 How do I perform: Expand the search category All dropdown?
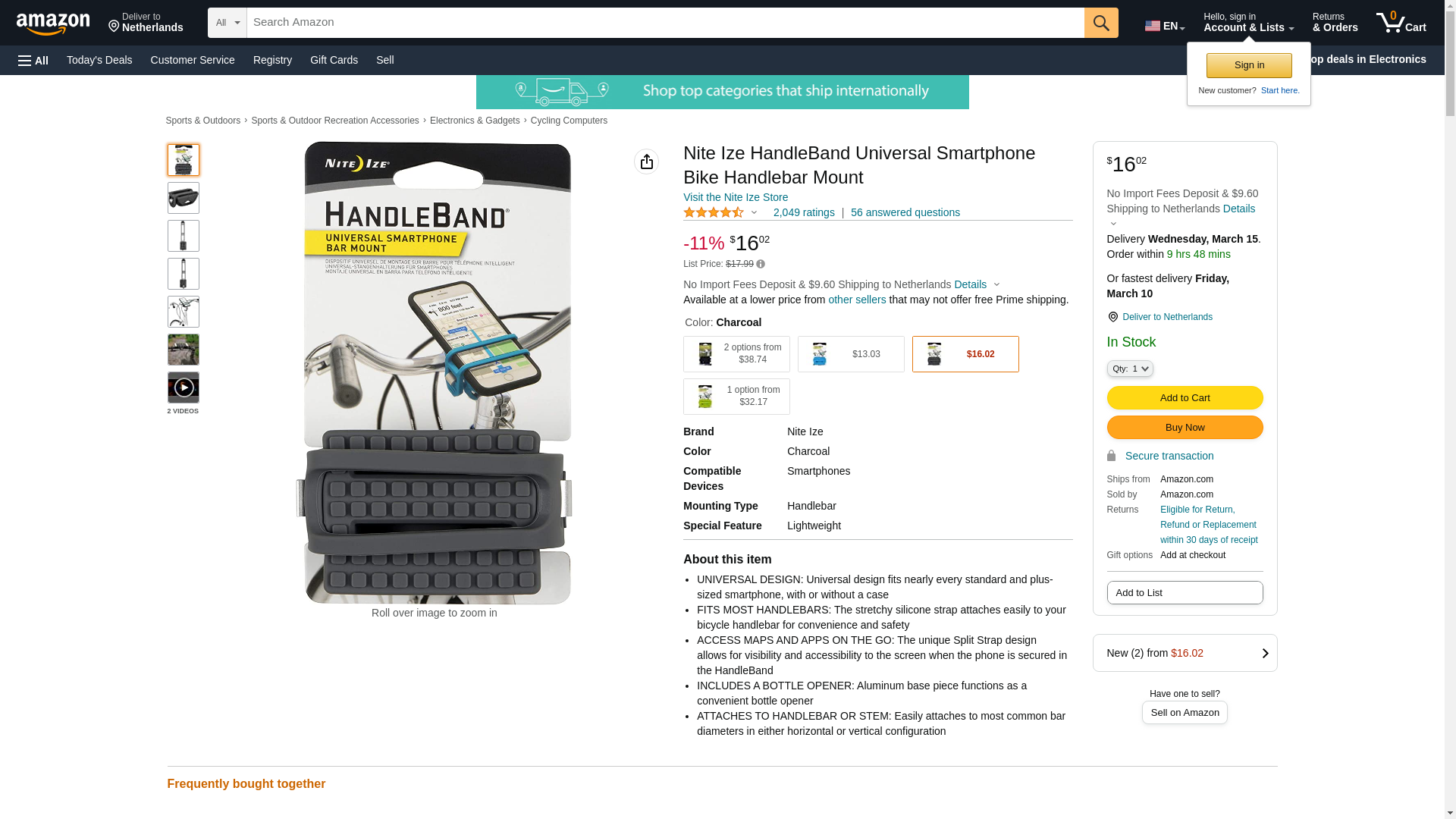coord(227,23)
